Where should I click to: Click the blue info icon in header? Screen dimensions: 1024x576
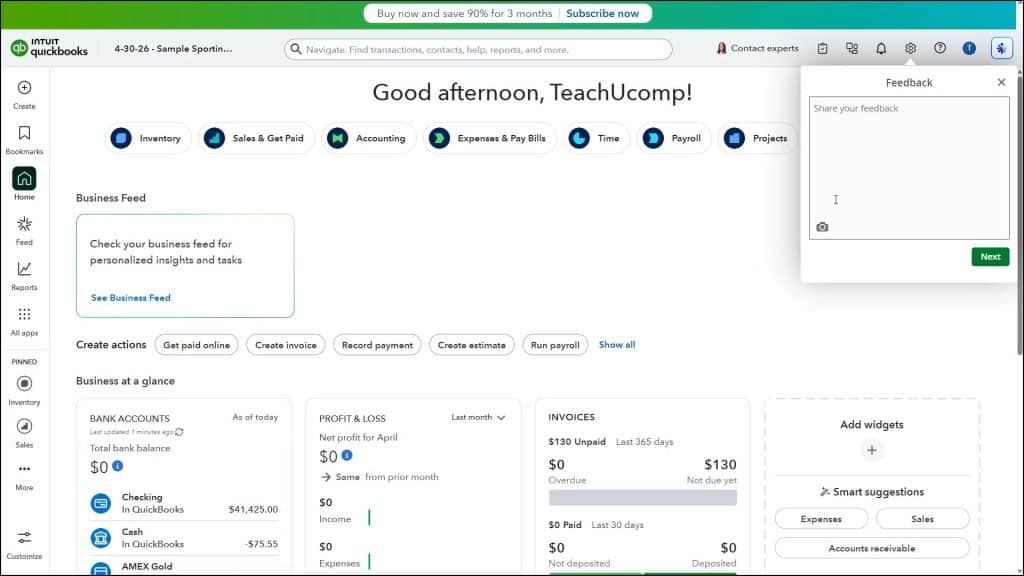click(x=969, y=48)
